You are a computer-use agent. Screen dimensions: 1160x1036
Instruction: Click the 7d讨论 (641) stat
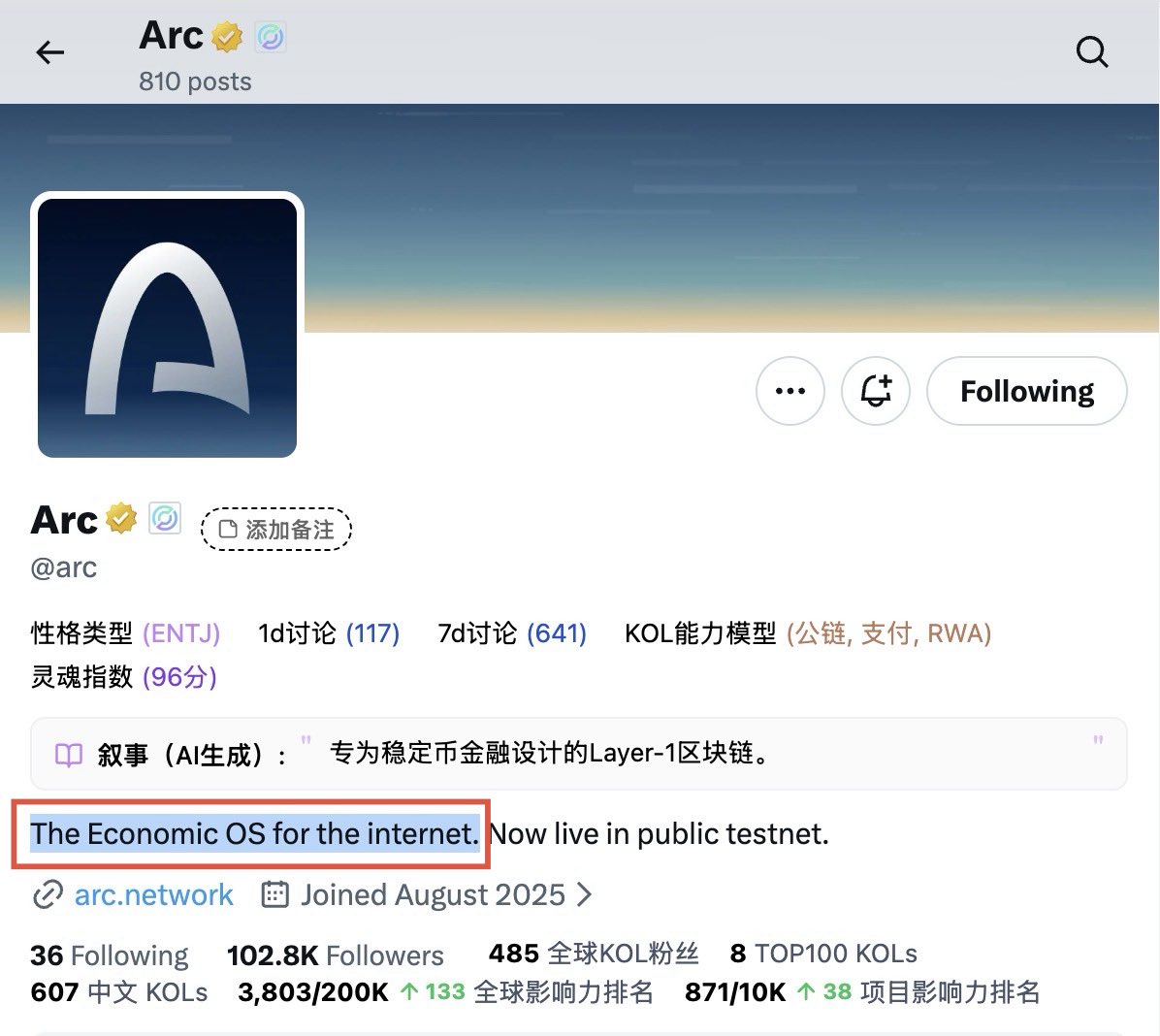[512, 633]
